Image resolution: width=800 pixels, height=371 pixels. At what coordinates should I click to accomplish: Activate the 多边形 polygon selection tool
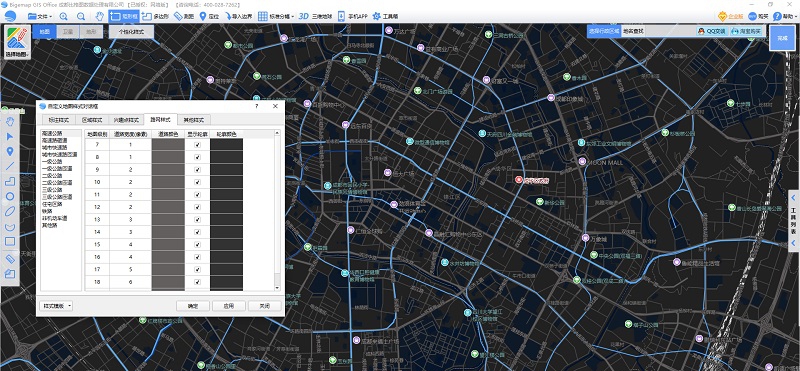[x=156, y=16]
